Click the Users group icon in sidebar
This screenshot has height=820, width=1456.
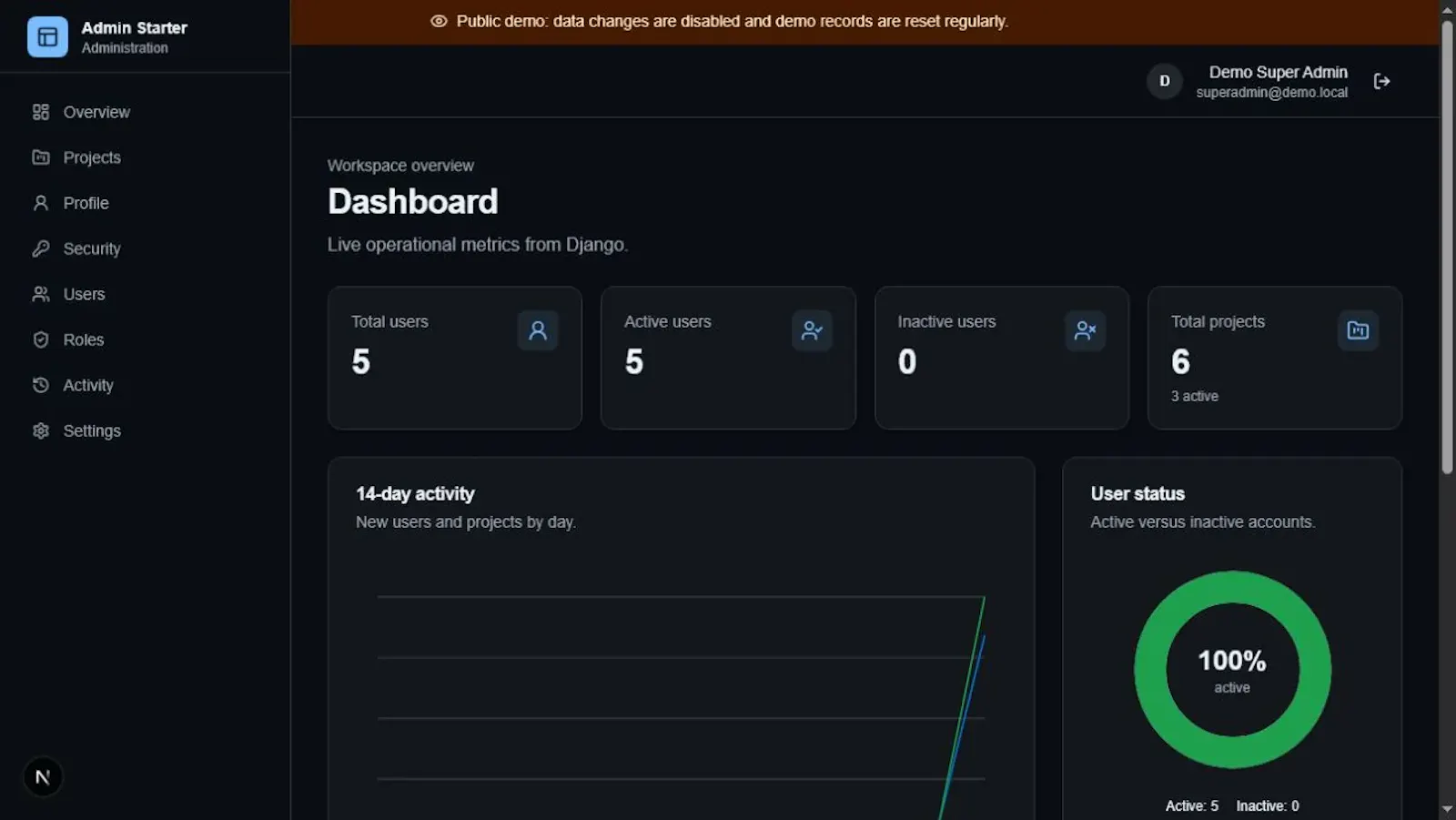tap(41, 294)
